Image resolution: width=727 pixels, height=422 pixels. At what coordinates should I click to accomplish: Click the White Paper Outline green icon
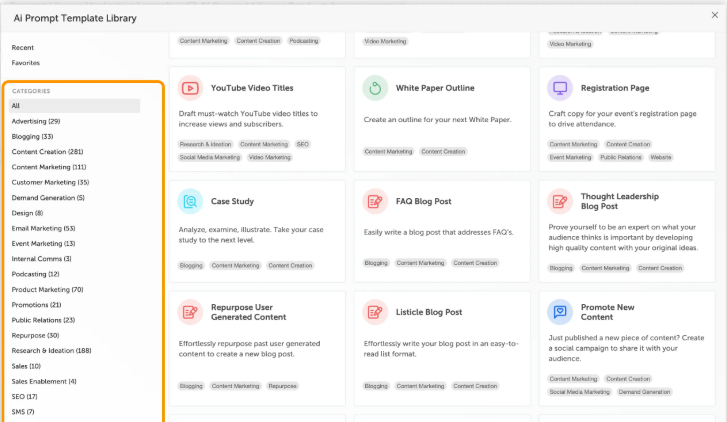[x=375, y=88]
